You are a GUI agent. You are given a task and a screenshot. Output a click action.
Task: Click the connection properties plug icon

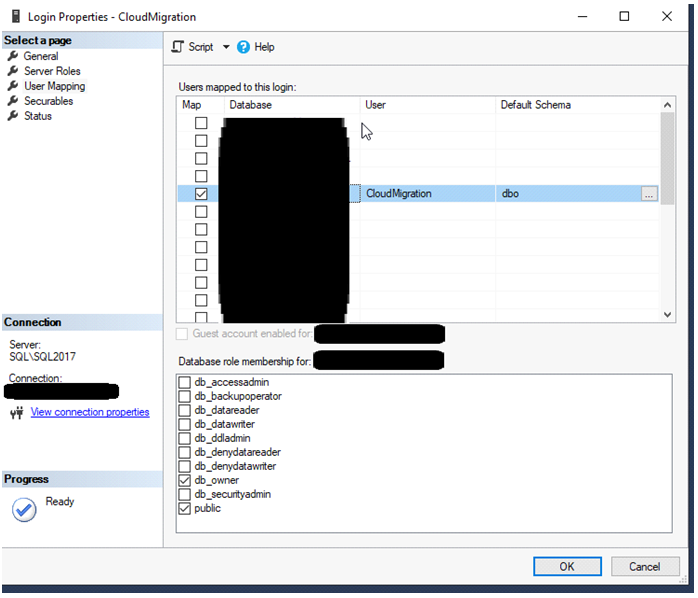pyautogui.click(x=17, y=413)
